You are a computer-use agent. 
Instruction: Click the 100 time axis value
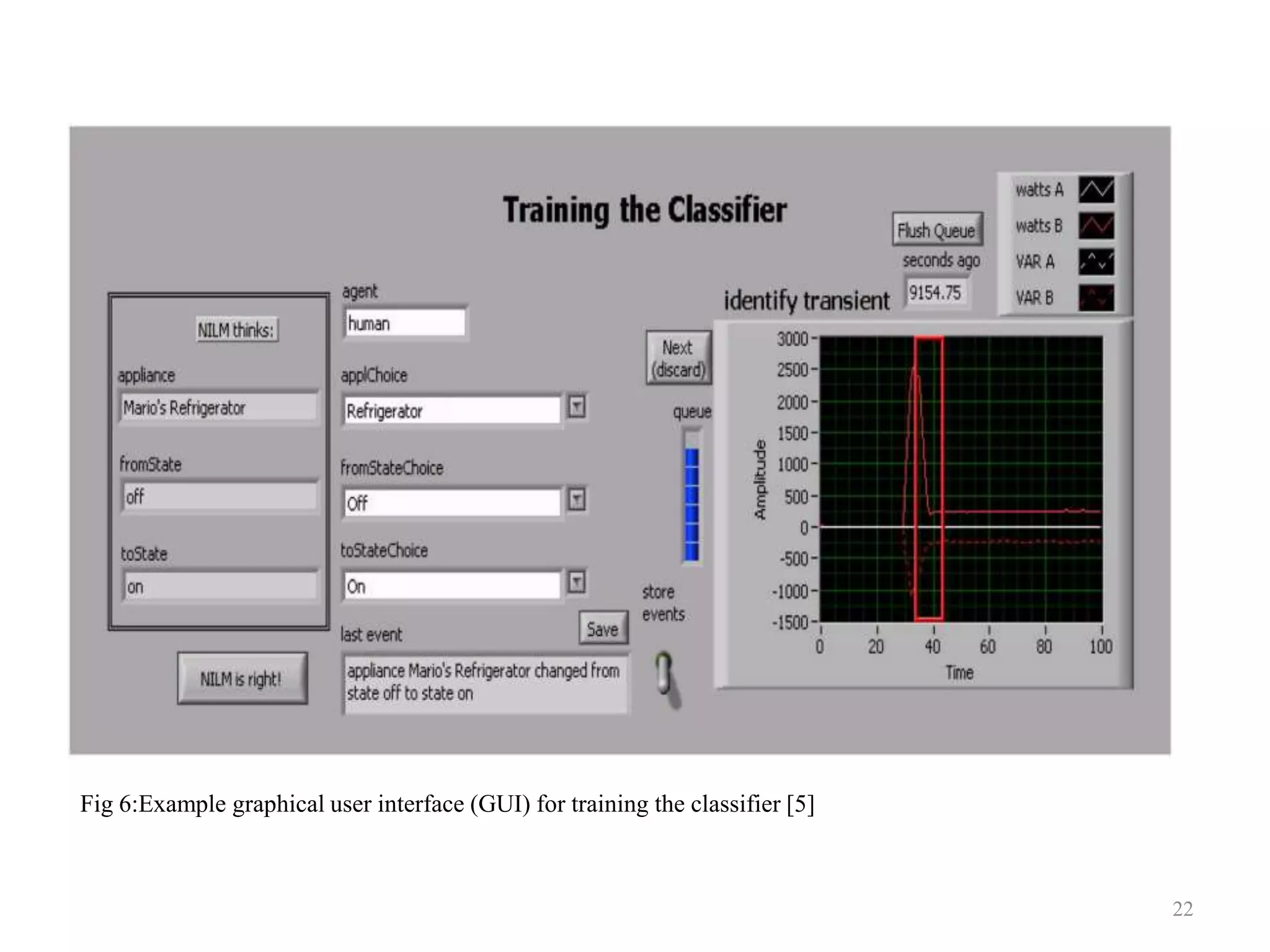[1101, 646]
